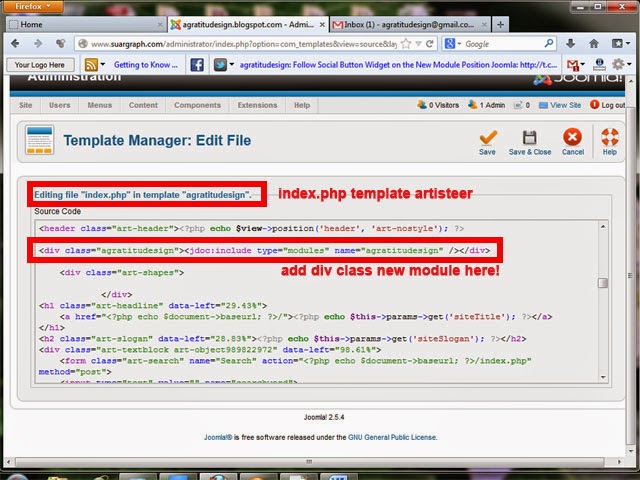640x480 pixels.
Task: Open the Site menu
Action: tap(25, 105)
